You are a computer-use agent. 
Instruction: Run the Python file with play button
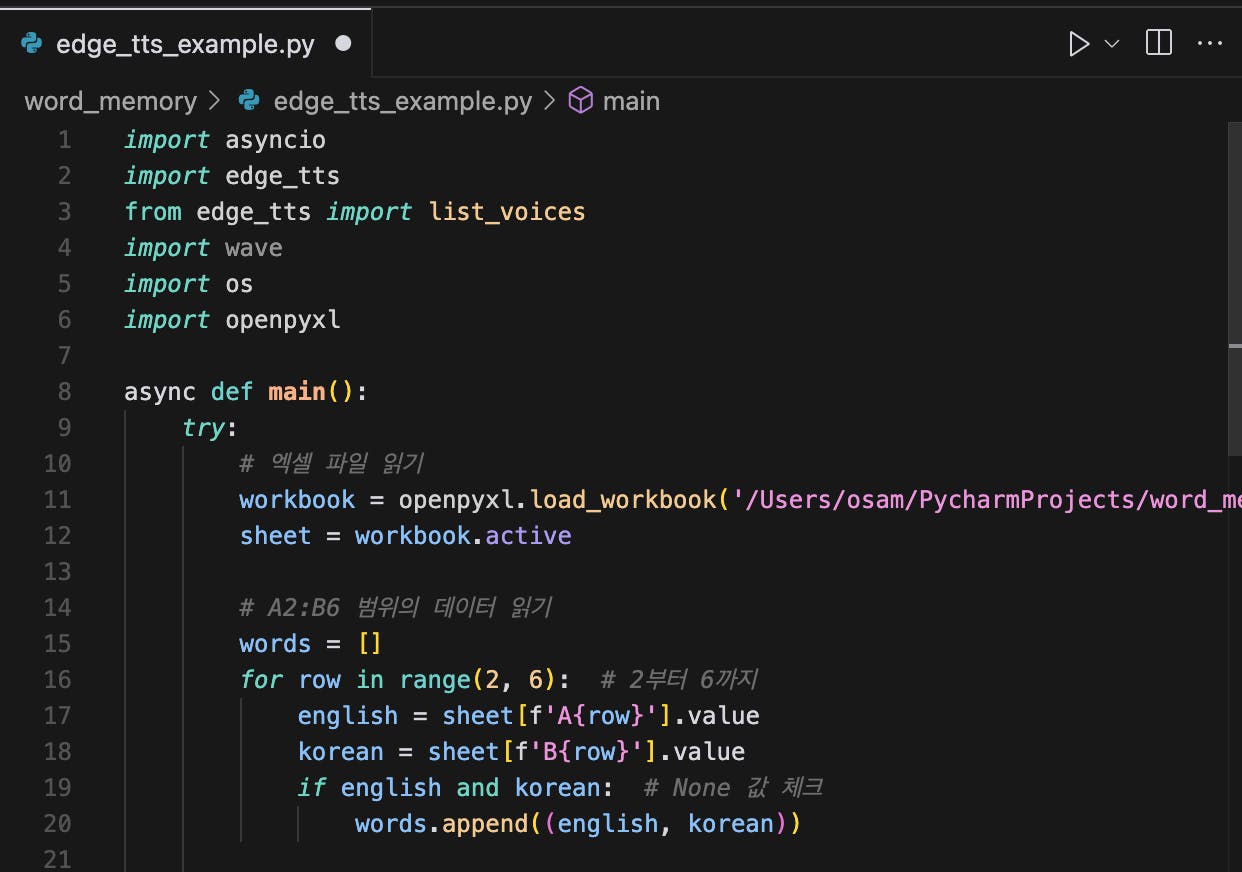tap(1079, 44)
